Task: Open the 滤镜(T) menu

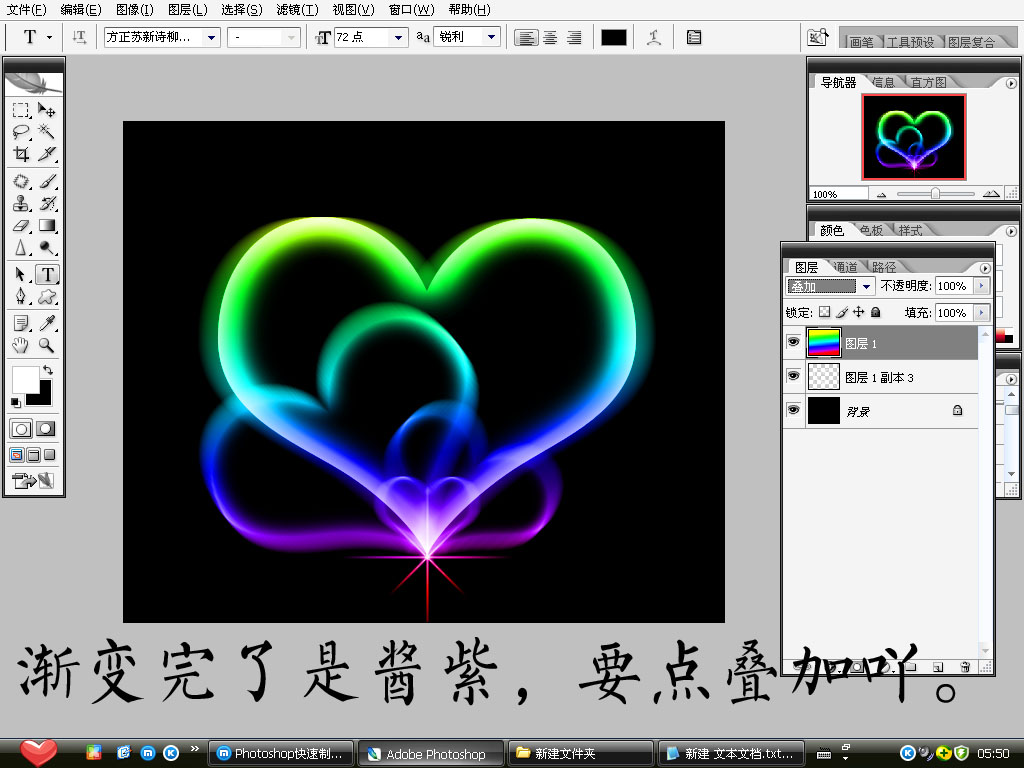Action: (x=297, y=10)
